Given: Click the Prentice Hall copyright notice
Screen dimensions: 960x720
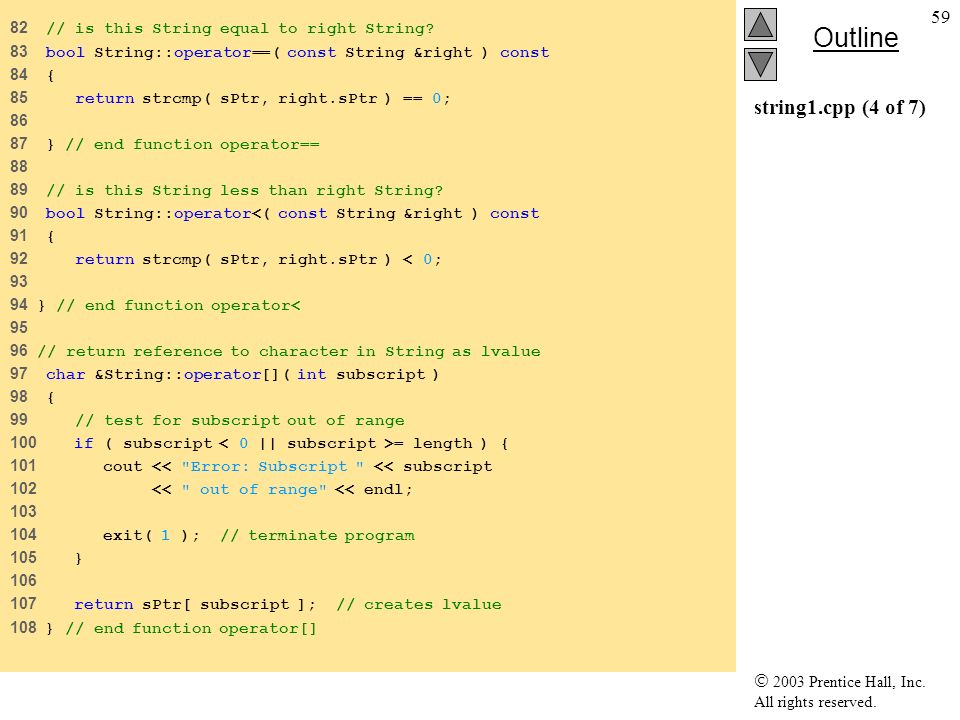Looking at the screenshot, I should (x=839, y=691).
